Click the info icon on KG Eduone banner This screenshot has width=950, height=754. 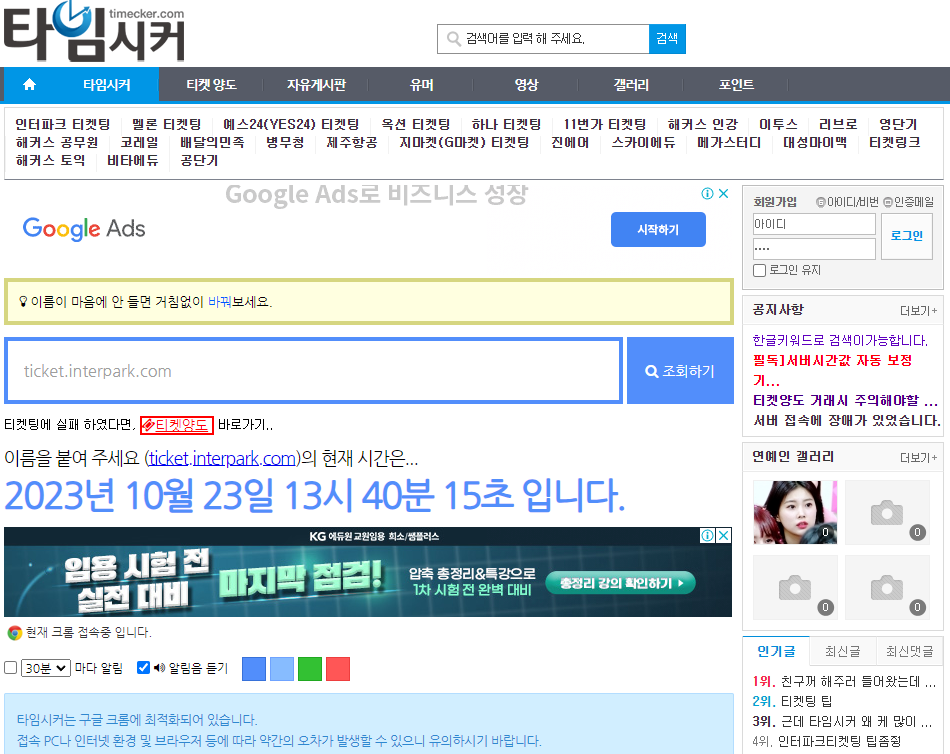(707, 535)
